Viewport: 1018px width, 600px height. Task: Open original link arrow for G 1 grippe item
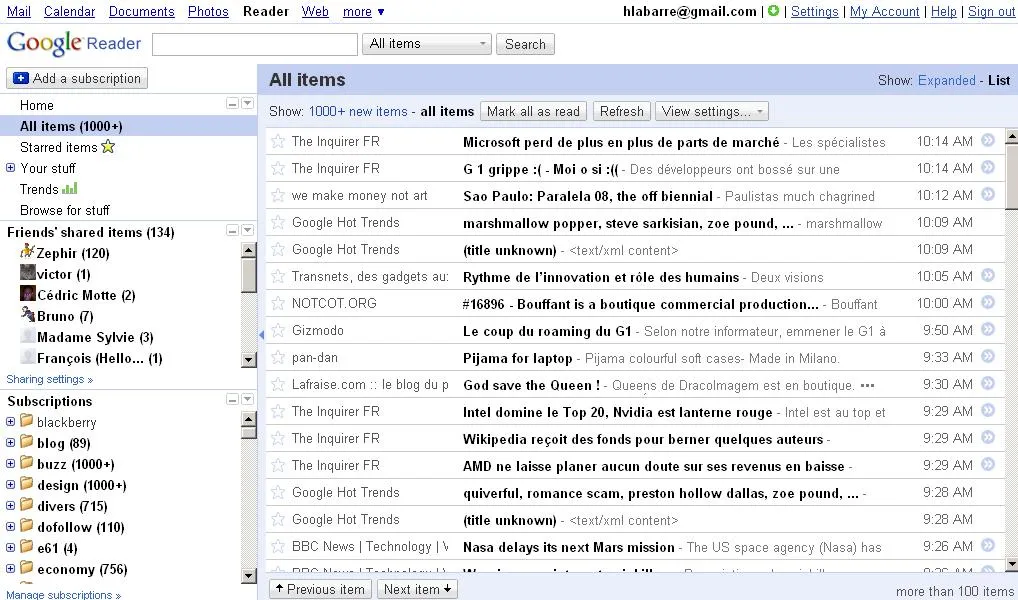click(987, 168)
